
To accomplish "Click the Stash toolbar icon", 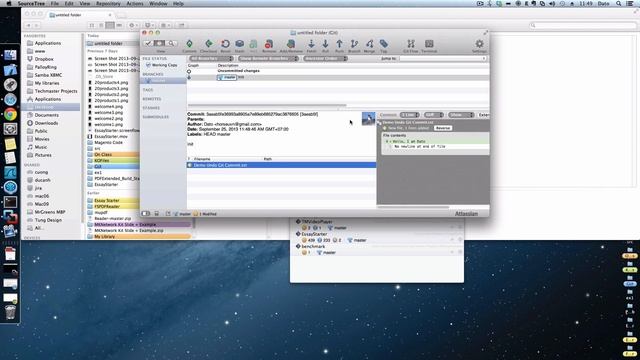I will [240, 45].
